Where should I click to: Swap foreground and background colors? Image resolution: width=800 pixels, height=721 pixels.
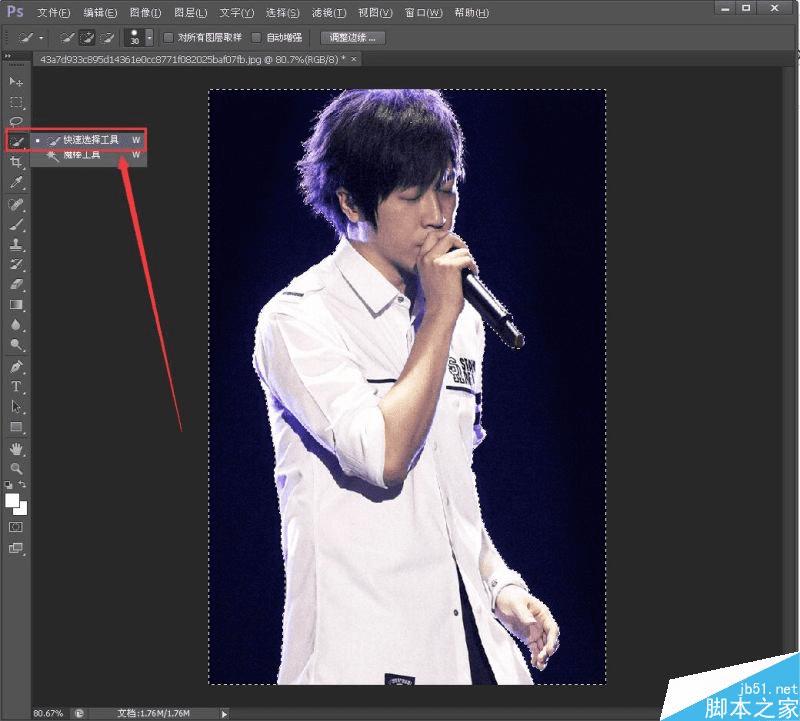click(x=22, y=484)
